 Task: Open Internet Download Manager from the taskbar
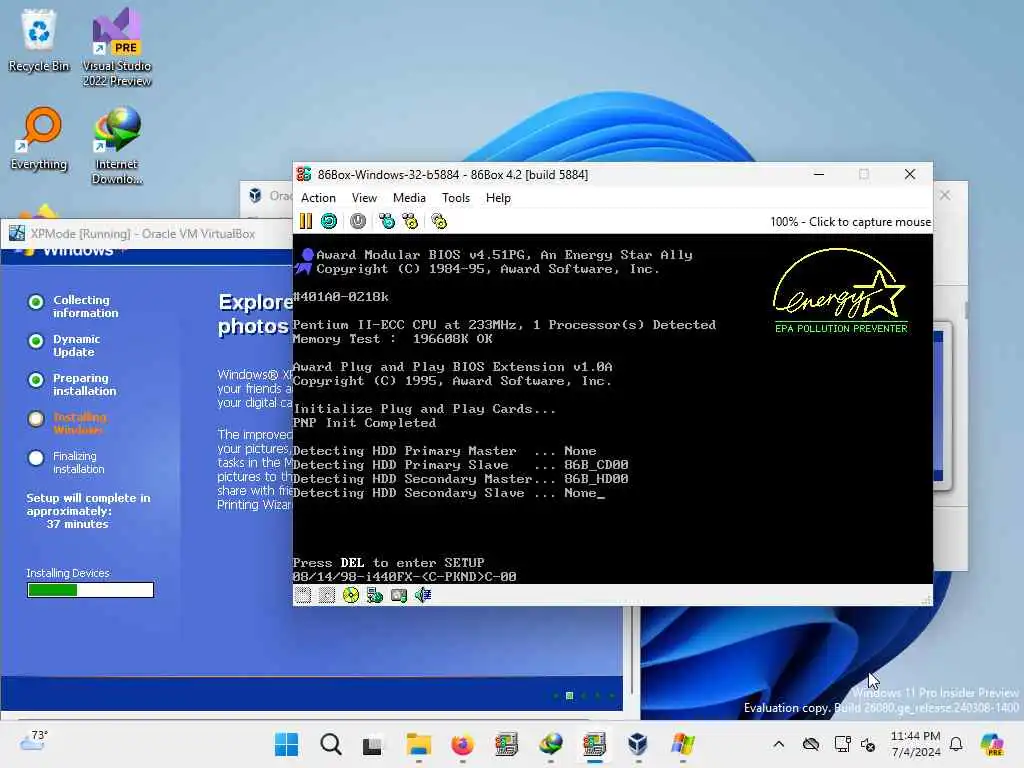point(551,744)
